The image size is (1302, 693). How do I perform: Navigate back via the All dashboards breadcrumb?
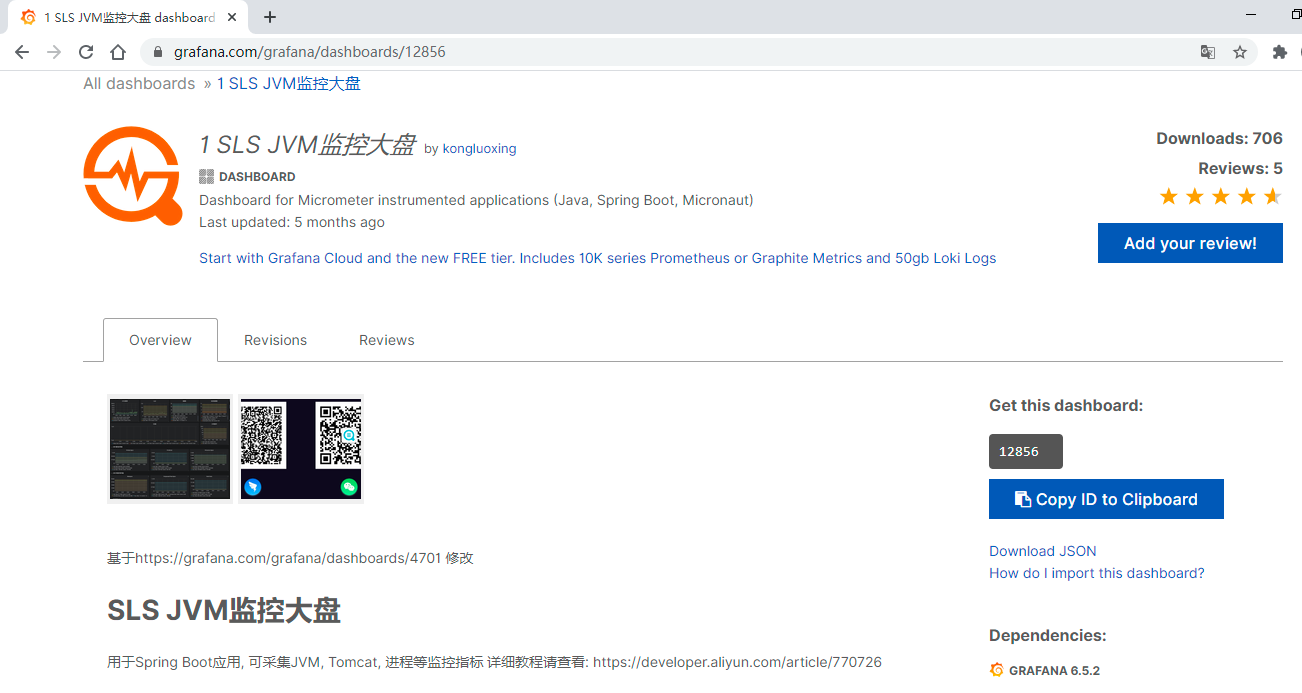click(x=139, y=83)
